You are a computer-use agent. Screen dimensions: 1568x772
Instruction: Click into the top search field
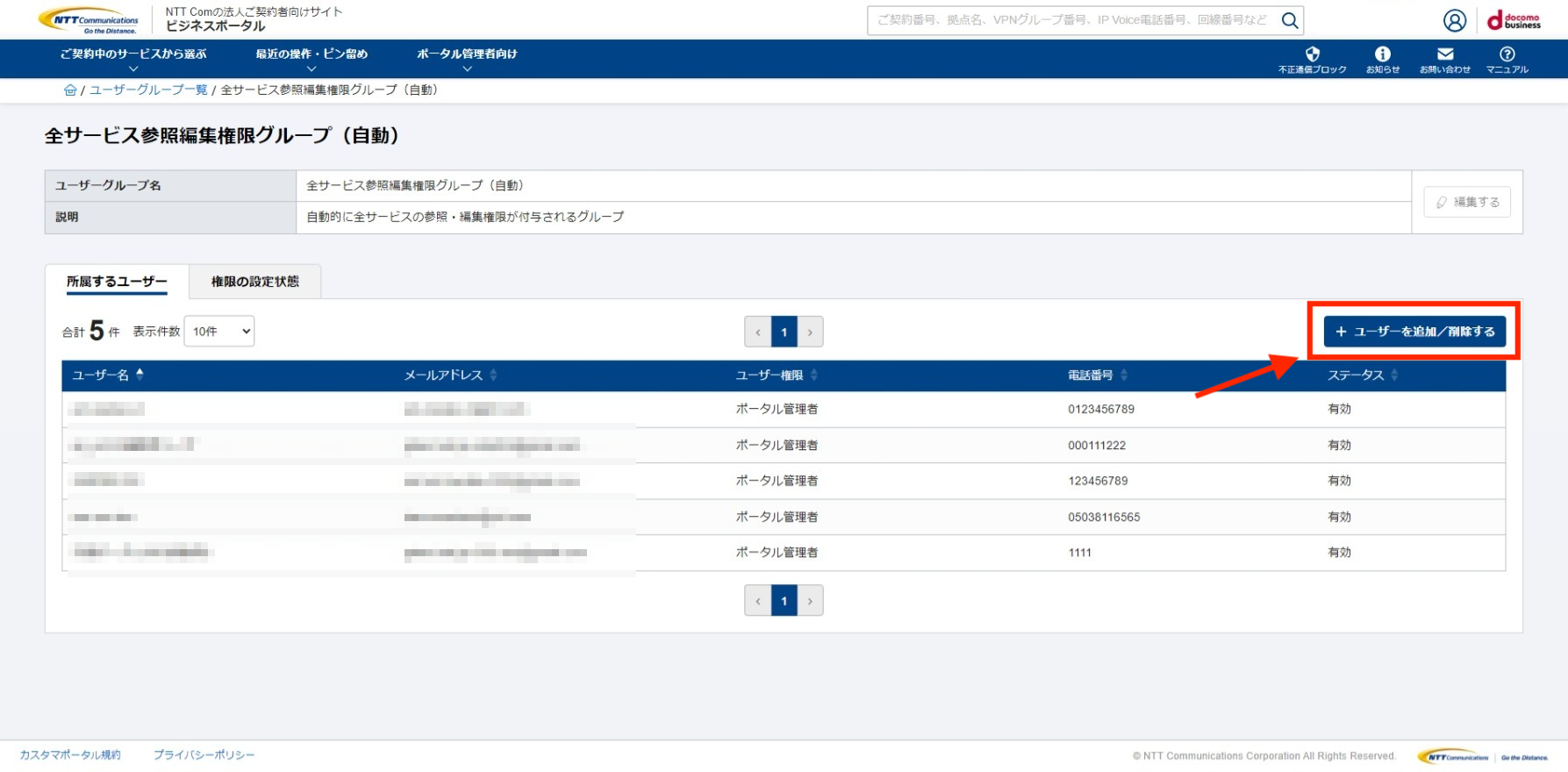tap(1070, 20)
